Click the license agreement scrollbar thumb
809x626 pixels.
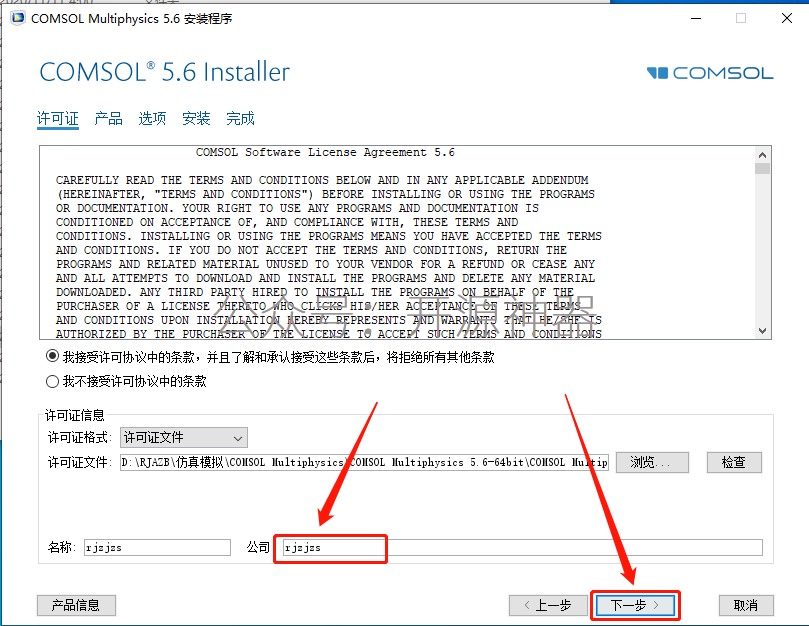(762, 169)
